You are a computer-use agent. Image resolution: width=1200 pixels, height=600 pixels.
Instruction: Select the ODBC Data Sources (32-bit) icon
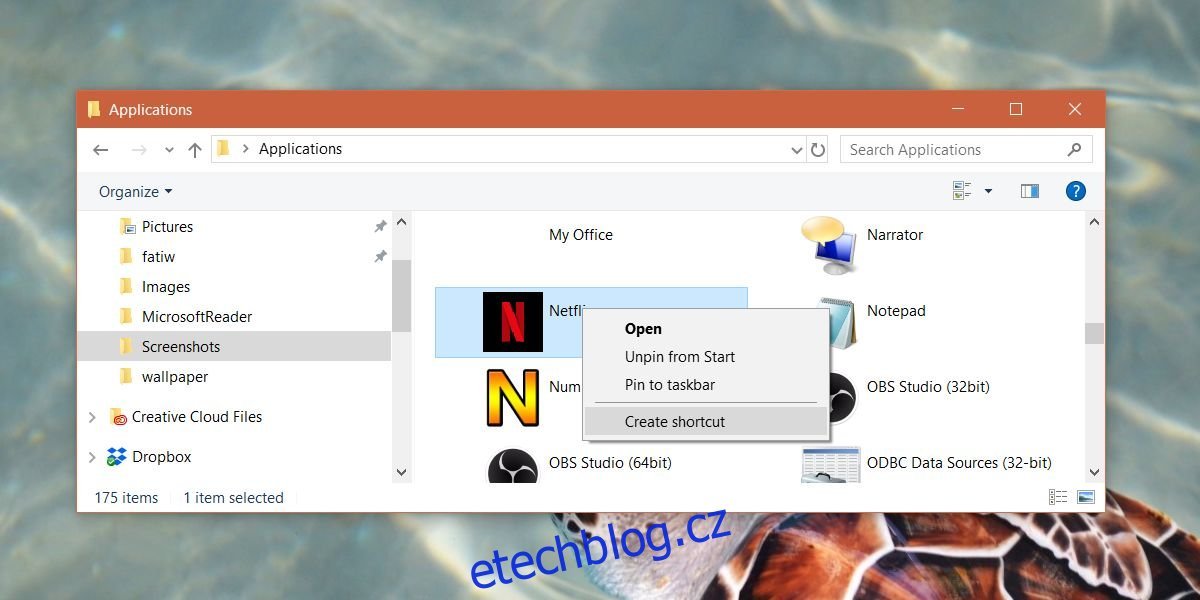pyautogui.click(x=830, y=465)
